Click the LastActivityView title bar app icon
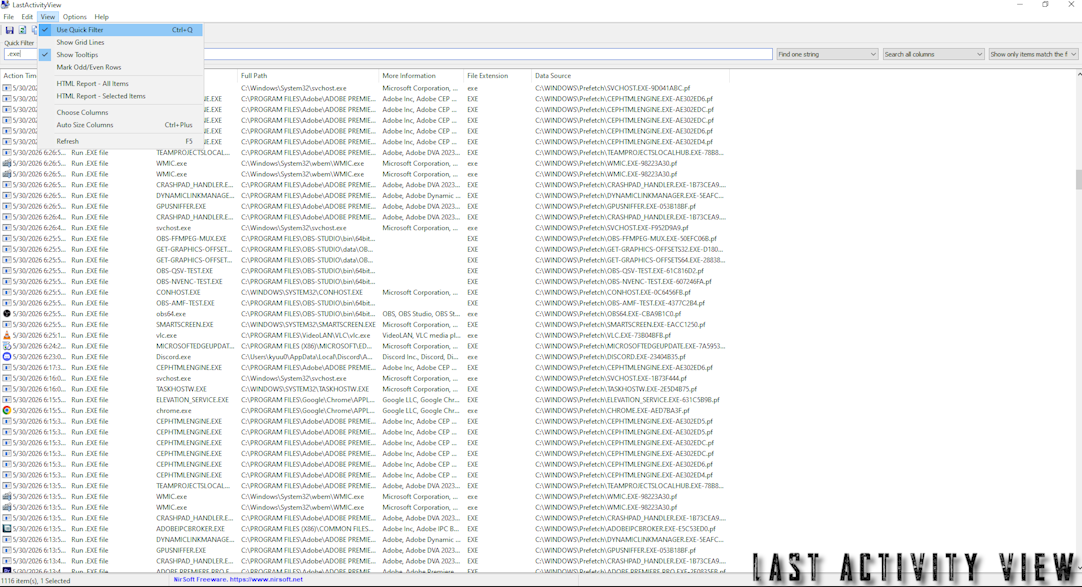The image size is (1082, 587). (6, 5)
